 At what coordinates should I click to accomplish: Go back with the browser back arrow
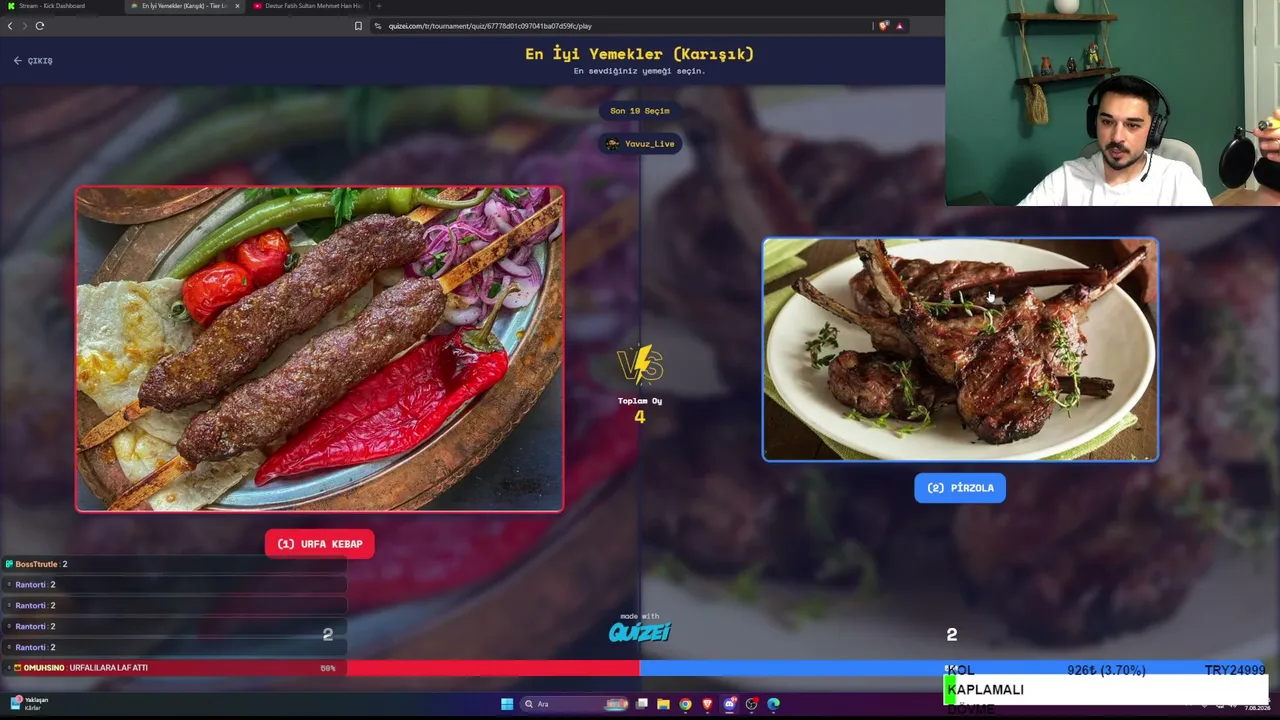[x=10, y=26]
